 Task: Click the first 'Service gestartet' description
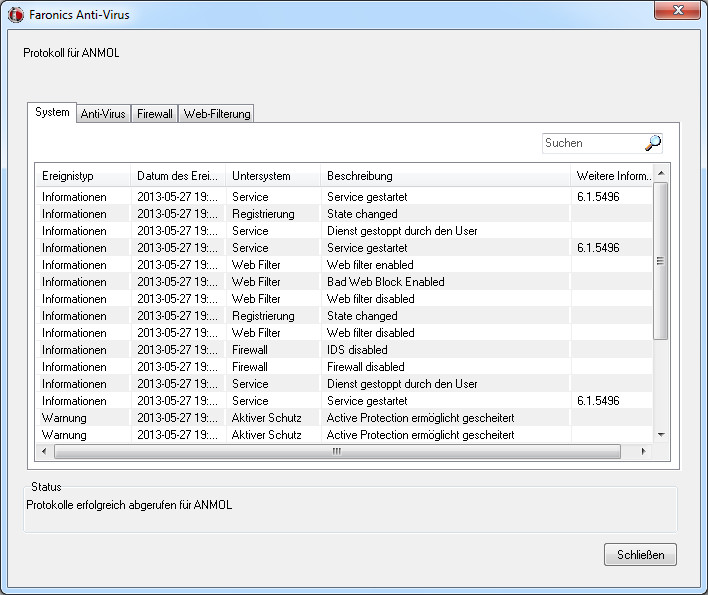click(x=367, y=197)
